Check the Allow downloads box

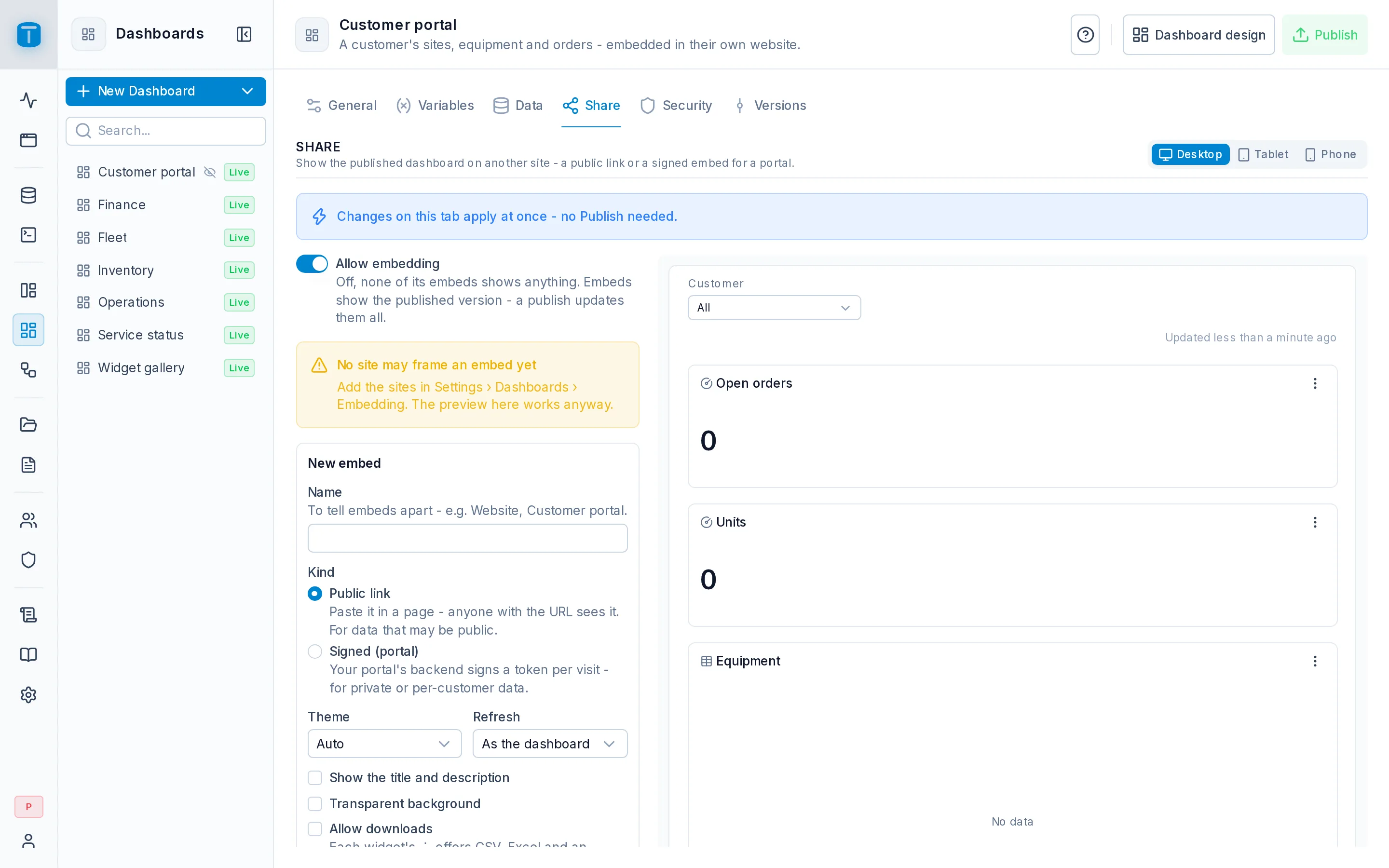pos(314,829)
